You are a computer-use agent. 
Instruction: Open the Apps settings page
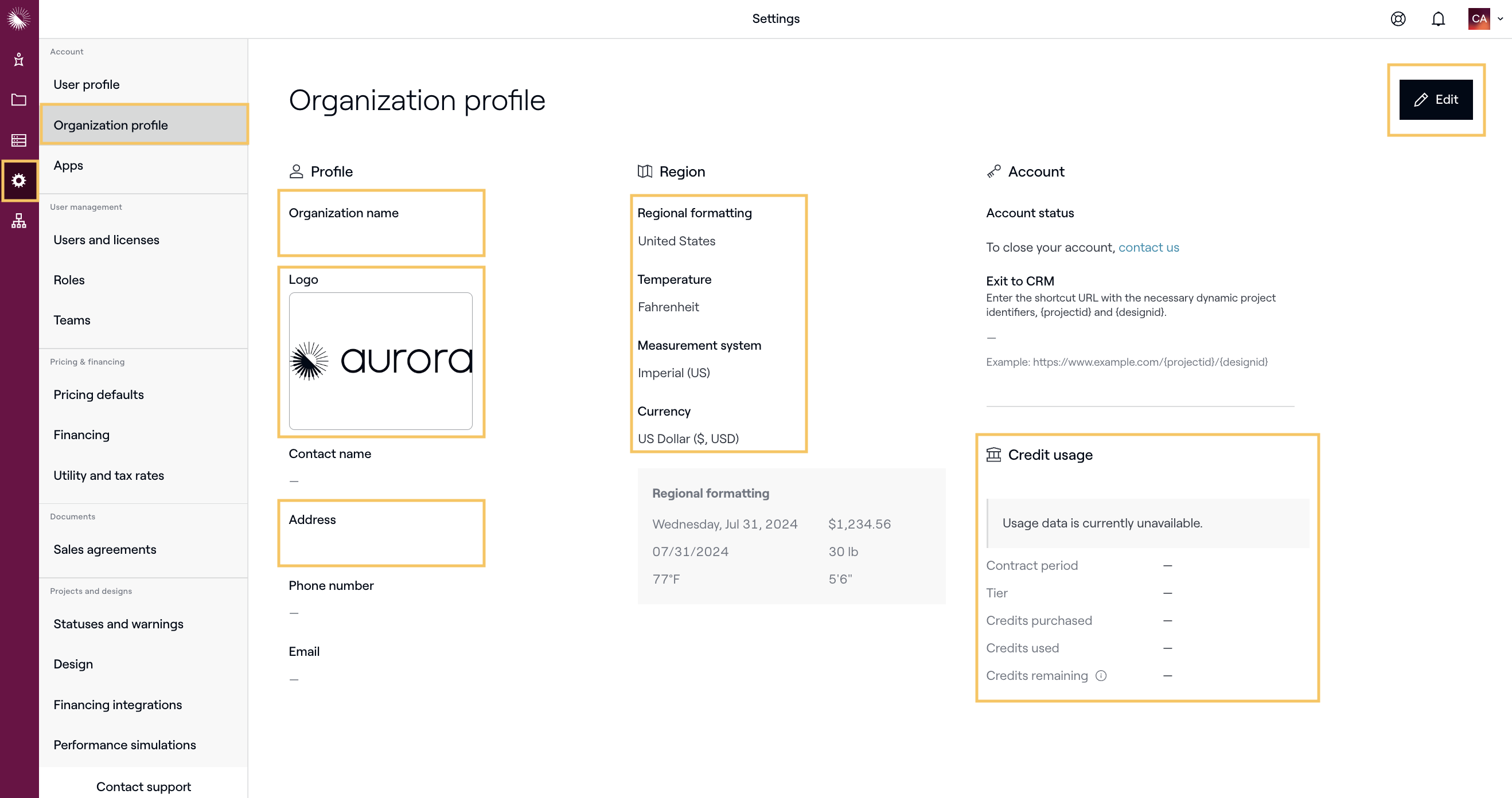[68, 166]
